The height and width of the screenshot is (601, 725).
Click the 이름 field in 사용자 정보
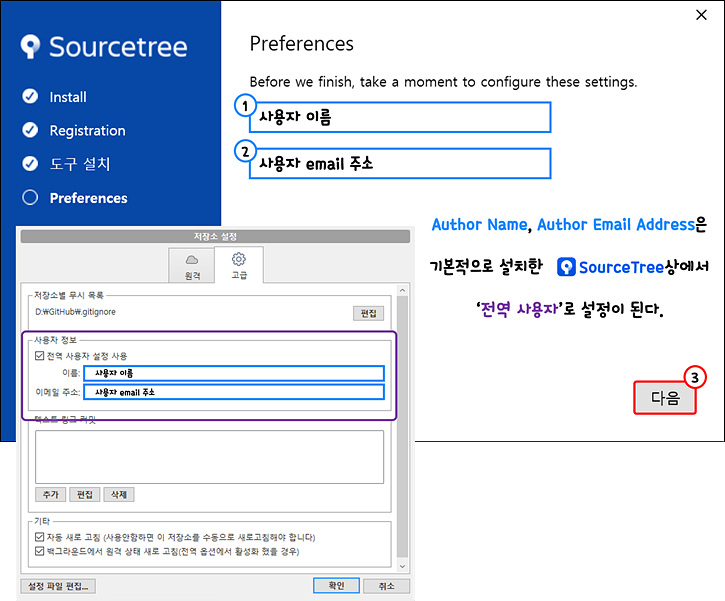(234, 373)
